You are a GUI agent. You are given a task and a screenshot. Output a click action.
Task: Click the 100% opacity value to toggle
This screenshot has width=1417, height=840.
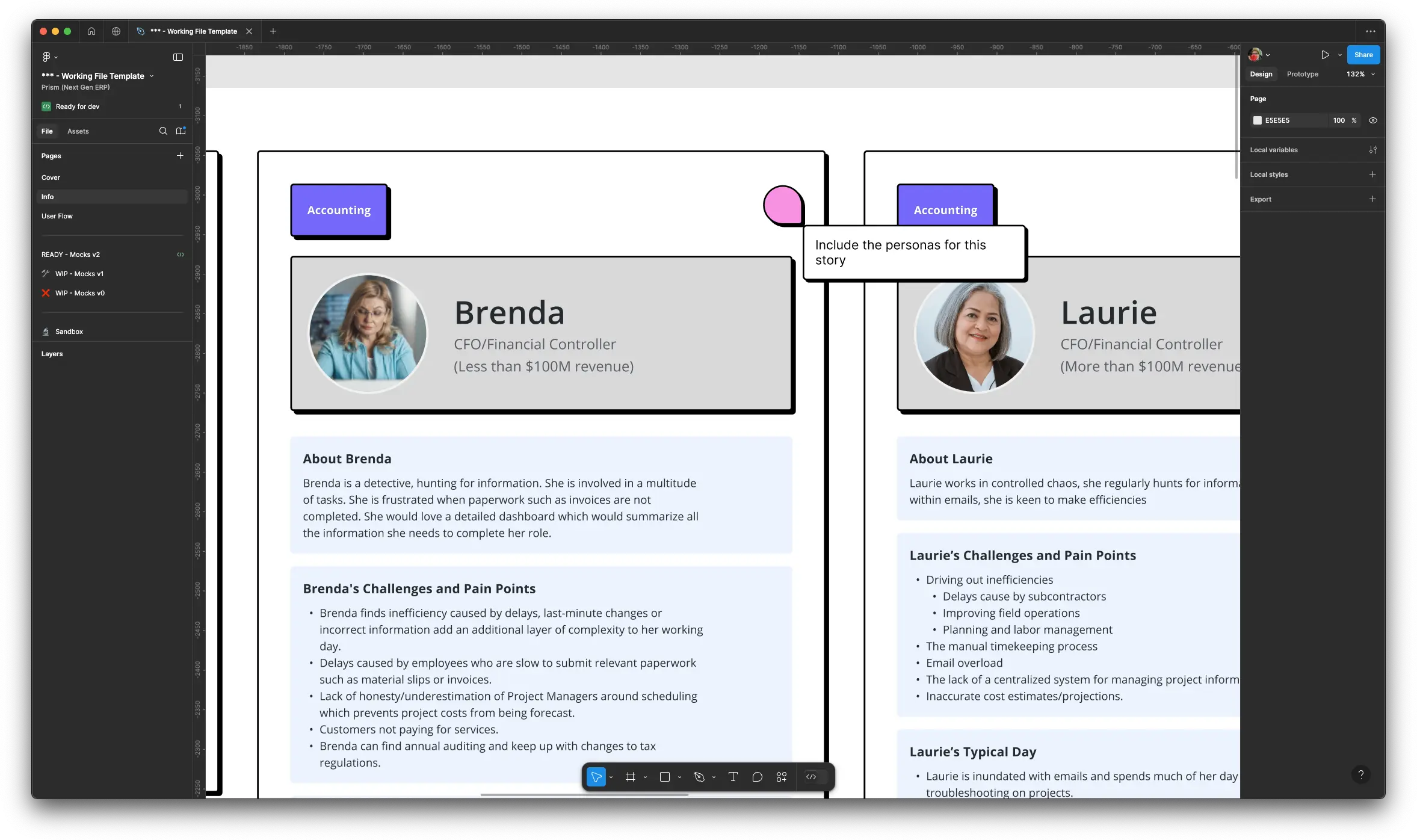(1340, 120)
